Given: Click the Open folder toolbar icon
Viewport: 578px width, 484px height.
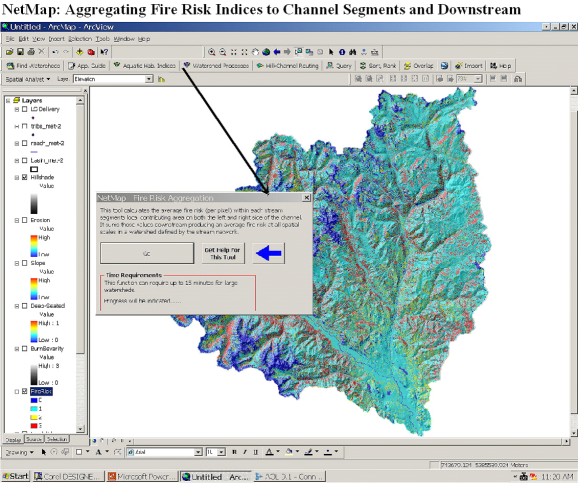Looking at the screenshot, I should (10, 52).
